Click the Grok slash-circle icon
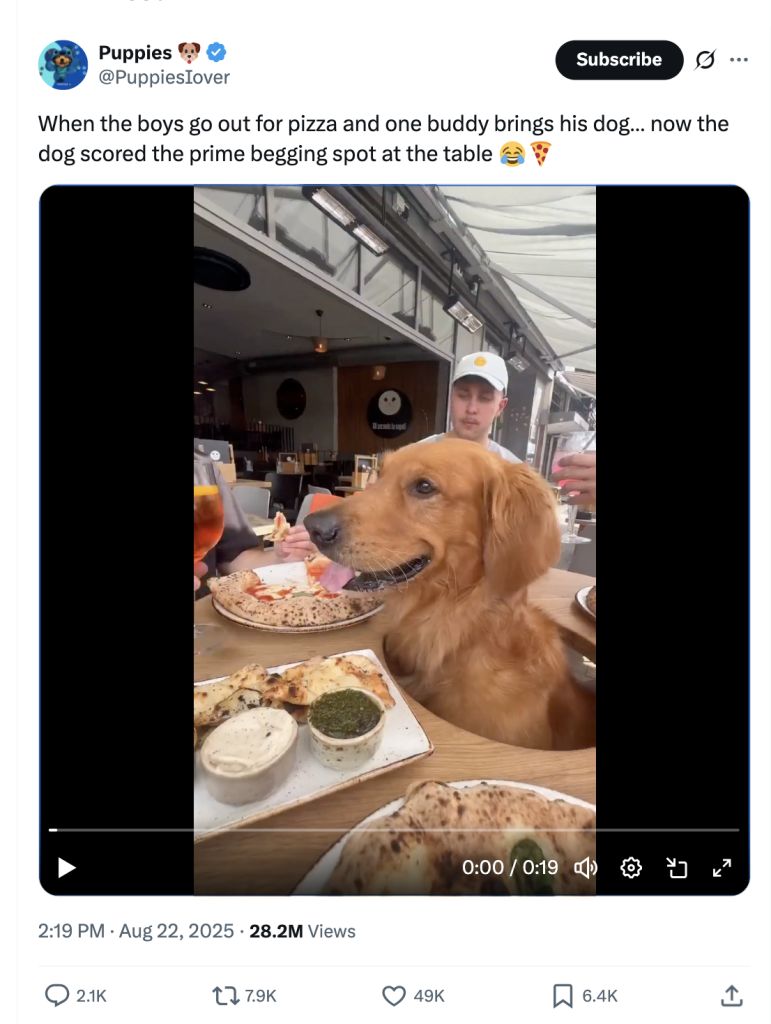 (x=705, y=59)
